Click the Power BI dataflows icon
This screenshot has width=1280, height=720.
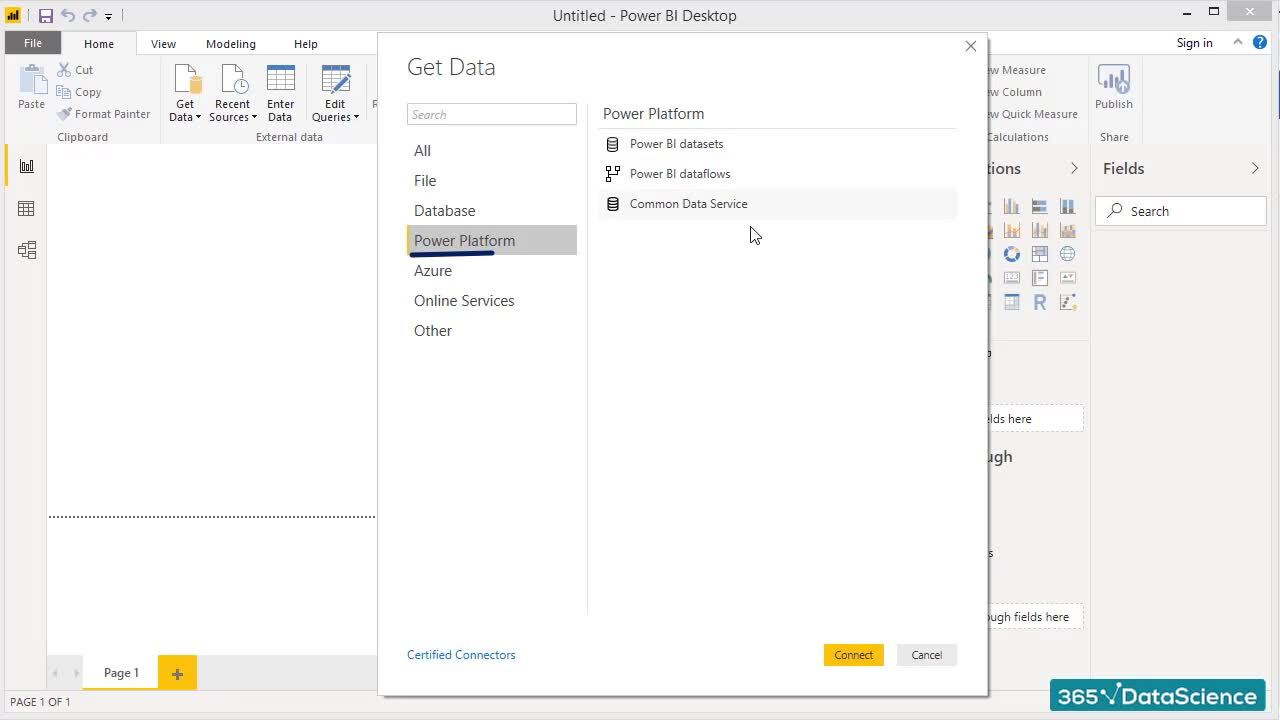613,174
